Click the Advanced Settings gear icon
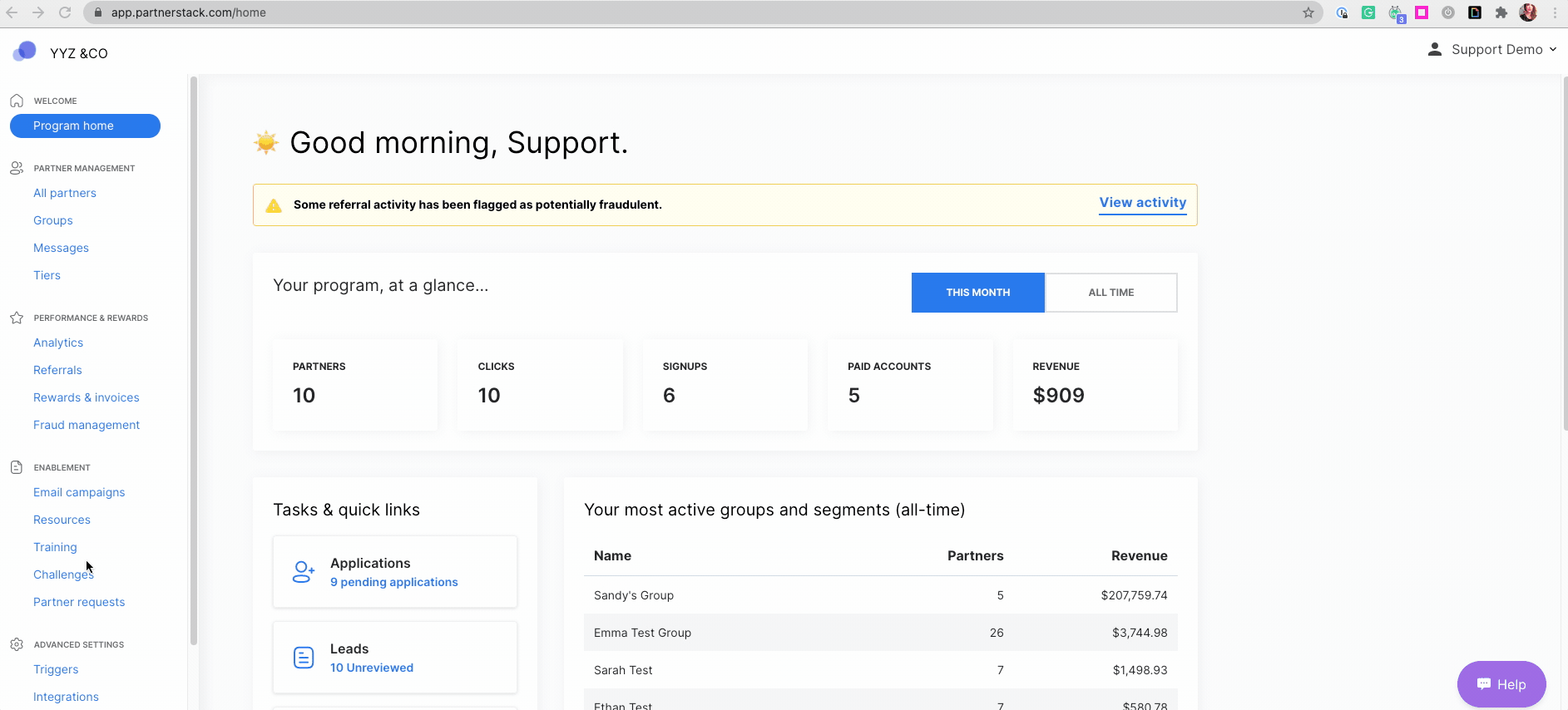1568x710 pixels. 17,644
